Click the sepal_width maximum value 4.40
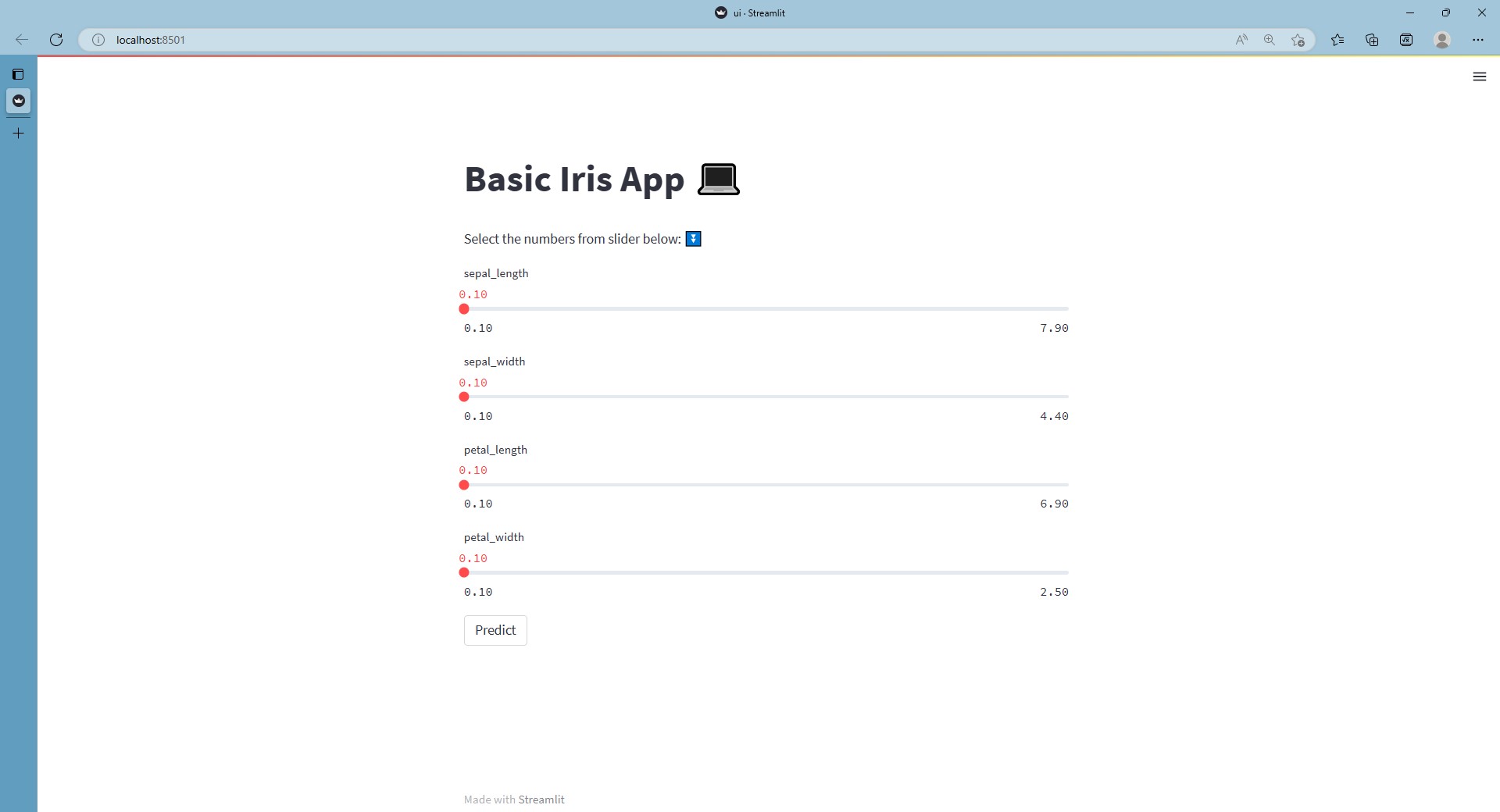The image size is (1500, 812). pos(1054,416)
